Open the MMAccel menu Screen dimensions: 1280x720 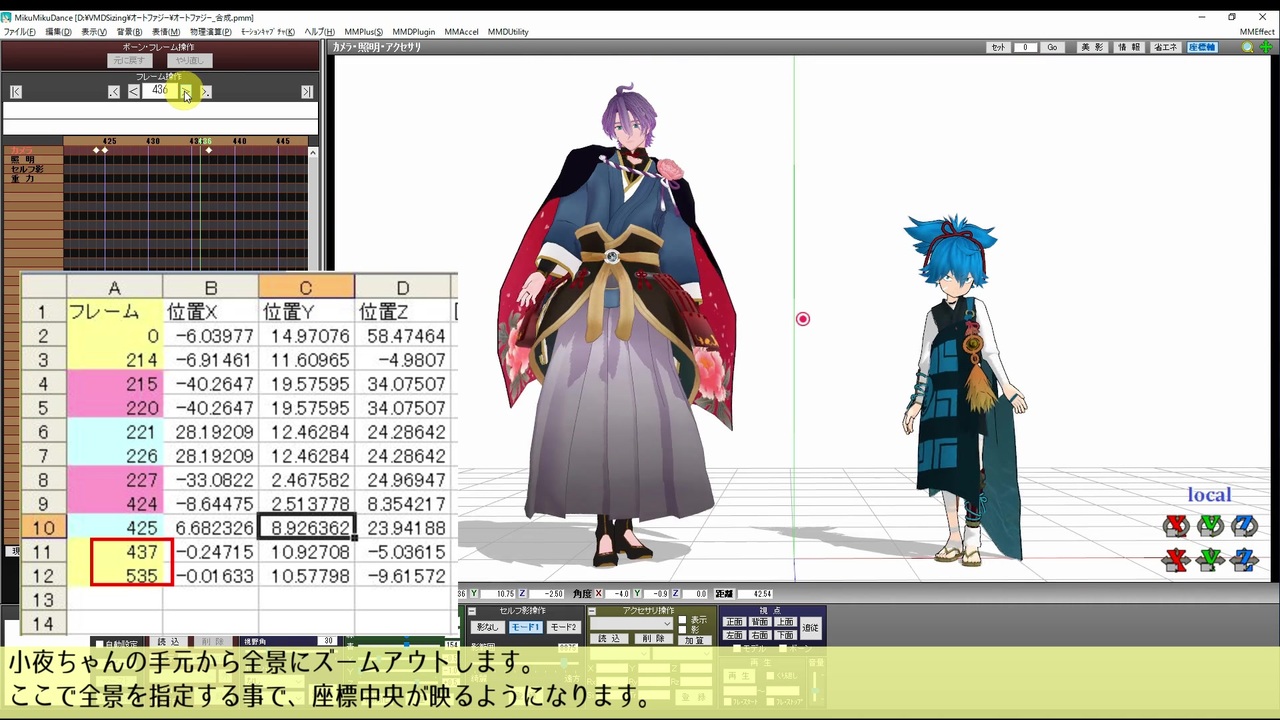tap(461, 32)
